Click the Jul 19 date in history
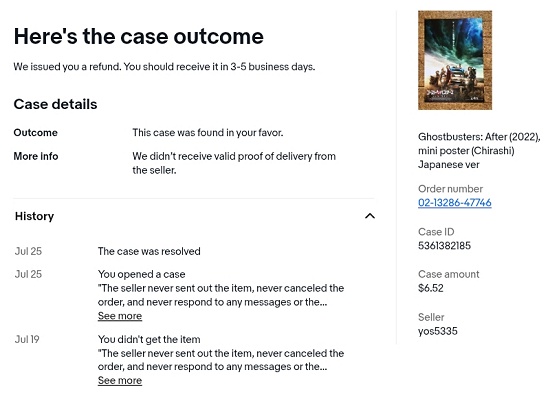This screenshot has height=400, width=550. tap(27, 339)
